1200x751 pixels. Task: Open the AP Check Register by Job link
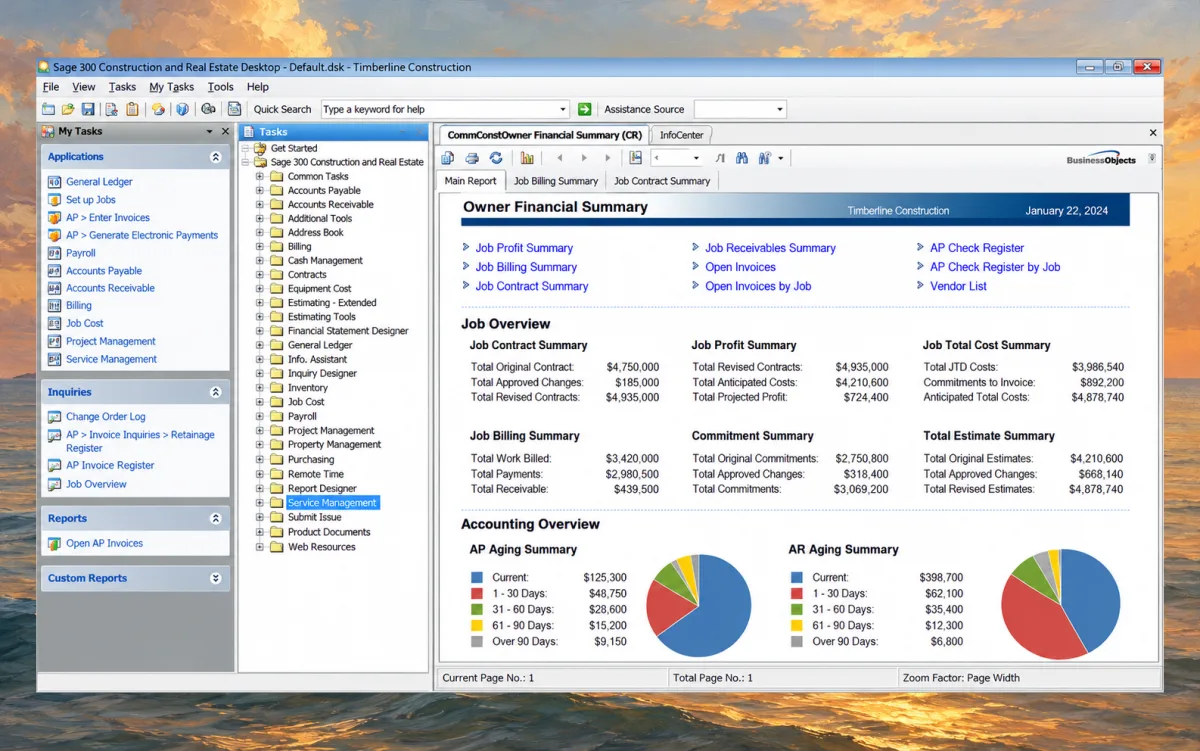click(x=995, y=267)
